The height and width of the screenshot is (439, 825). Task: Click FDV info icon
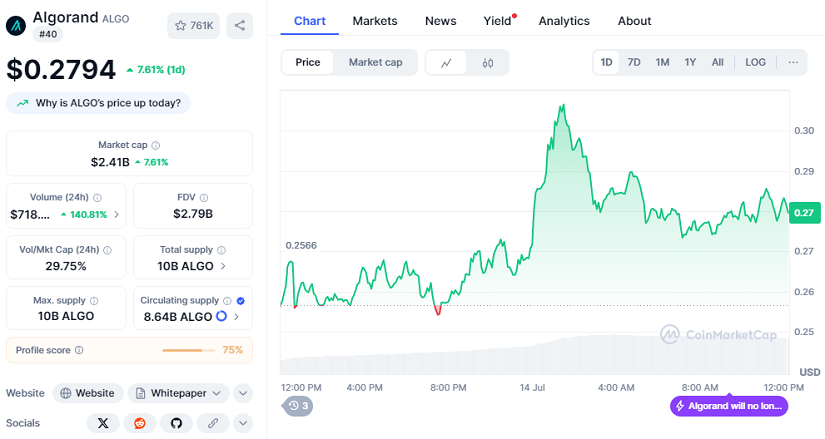click(x=204, y=198)
